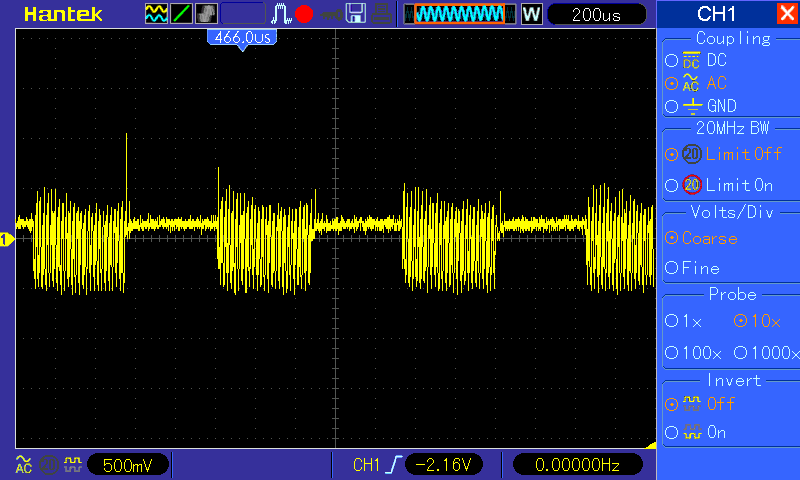Click the 0.00000Hz frequency readout
The width and height of the screenshot is (800, 480).
coord(577,465)
